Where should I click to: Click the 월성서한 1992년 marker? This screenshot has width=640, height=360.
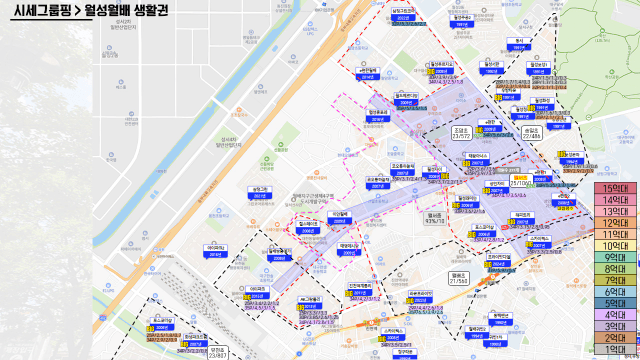coord(492,68)
